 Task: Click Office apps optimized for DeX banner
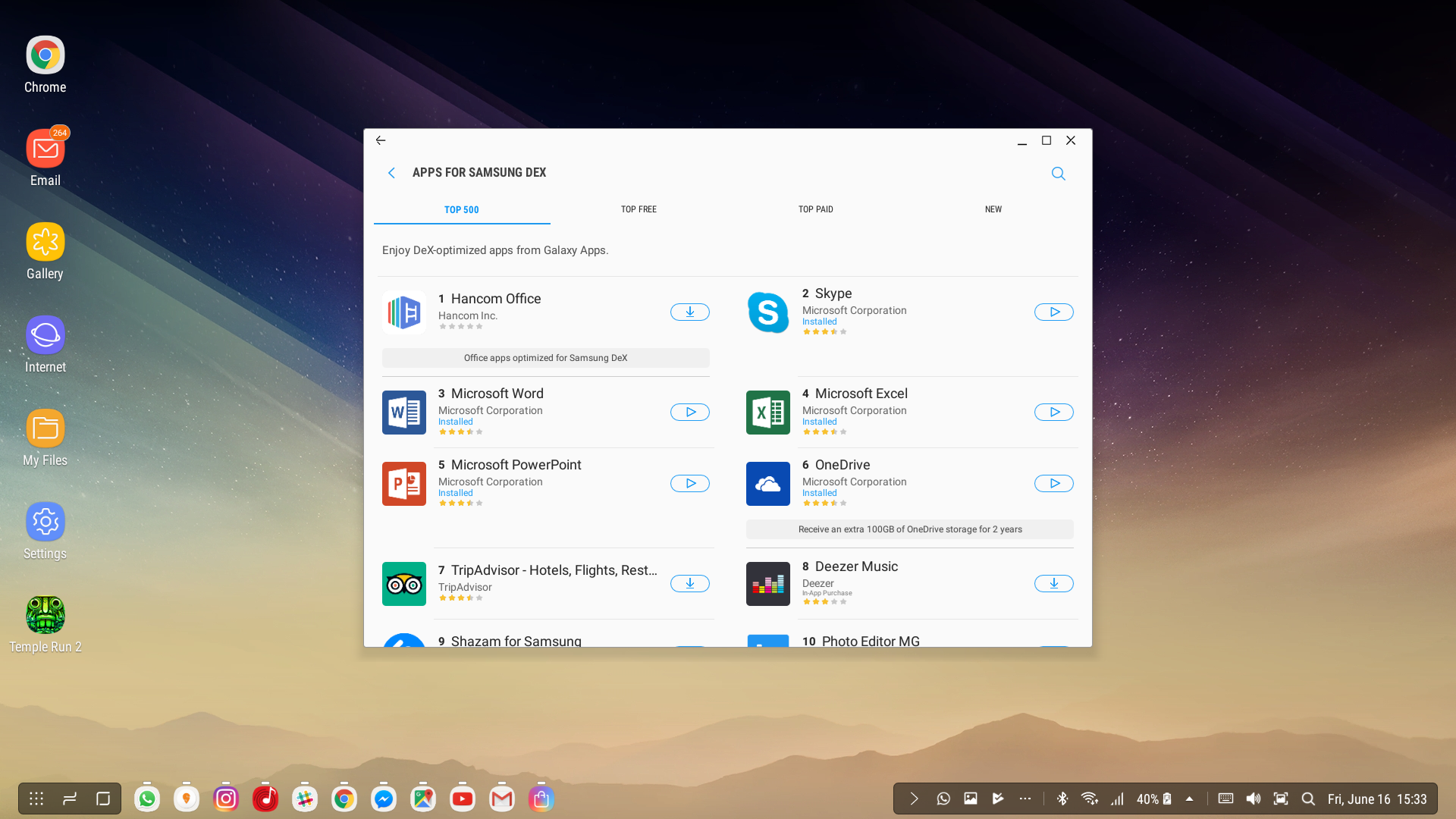pos(545,358)
